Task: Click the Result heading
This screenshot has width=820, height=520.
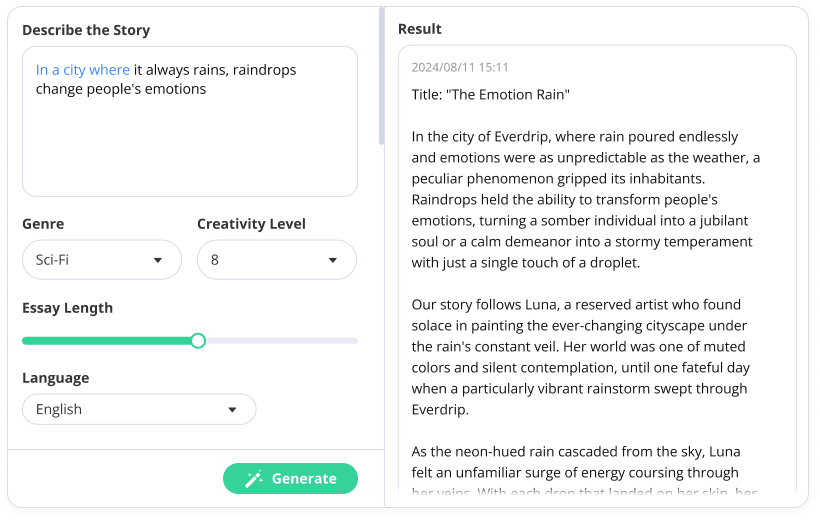Action: (x=419, y=29)
